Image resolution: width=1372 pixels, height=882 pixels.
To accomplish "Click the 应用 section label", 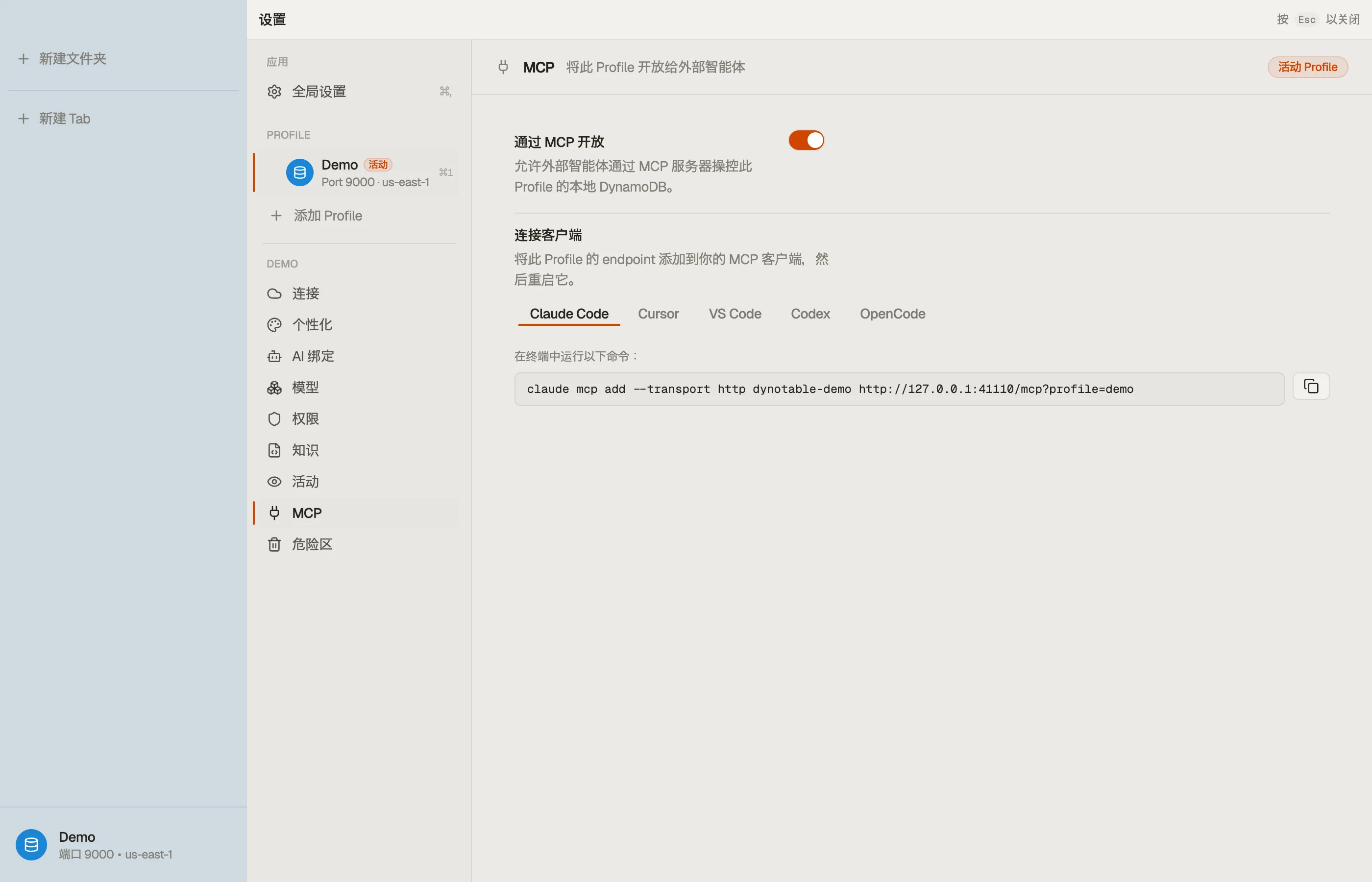I will click(277, 61).
